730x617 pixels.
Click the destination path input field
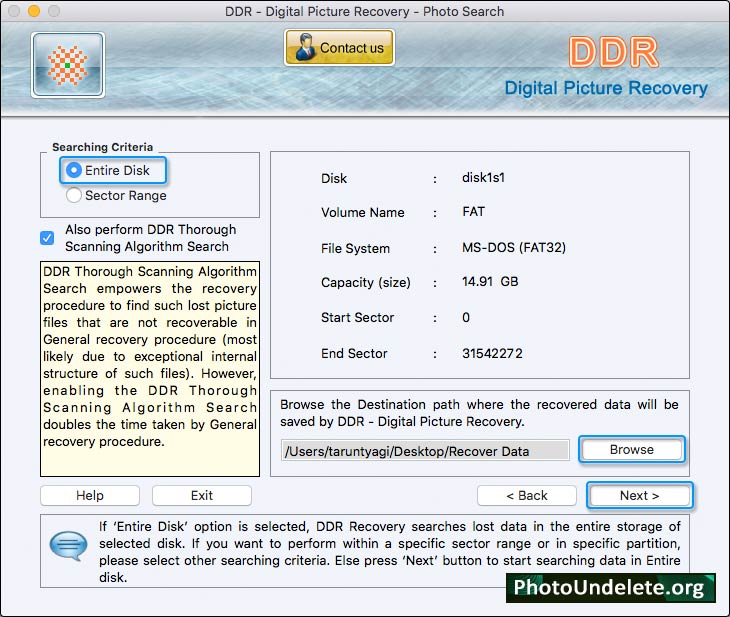click(425, 451)
